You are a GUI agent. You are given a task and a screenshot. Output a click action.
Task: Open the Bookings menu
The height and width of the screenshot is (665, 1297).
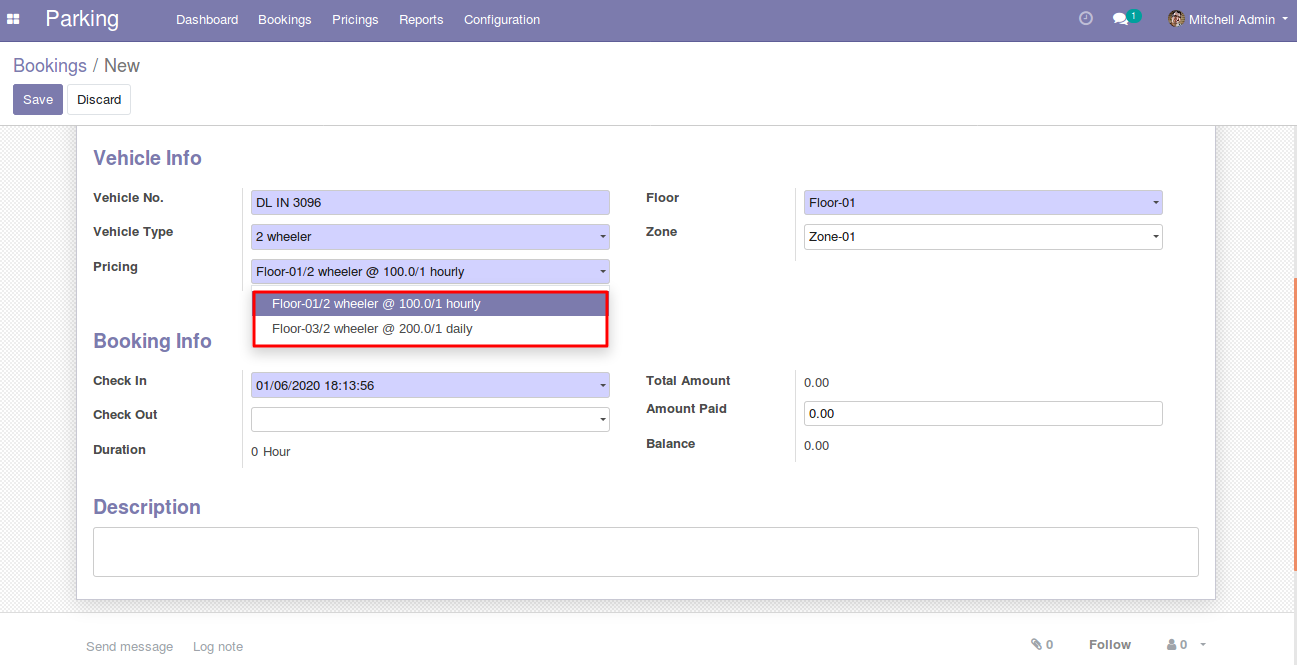click(285, 19)
